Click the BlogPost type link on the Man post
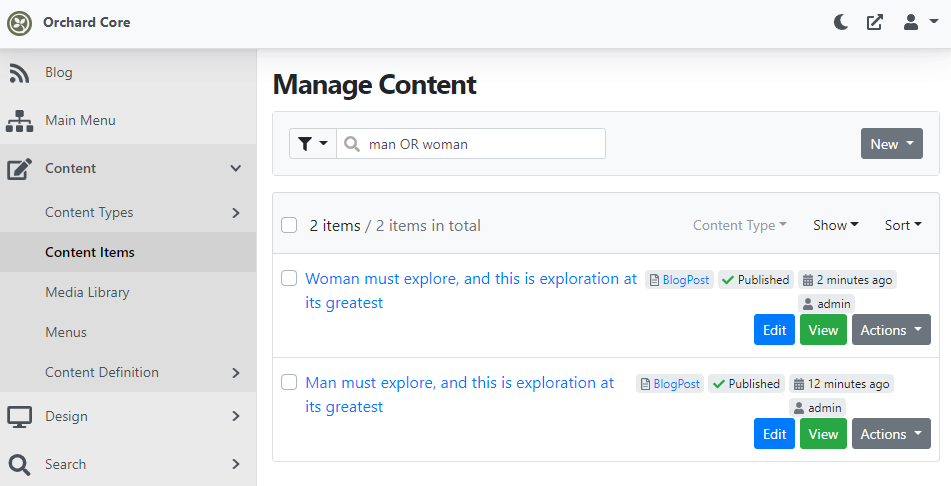The image size is (951, 486). click(677, 383)
